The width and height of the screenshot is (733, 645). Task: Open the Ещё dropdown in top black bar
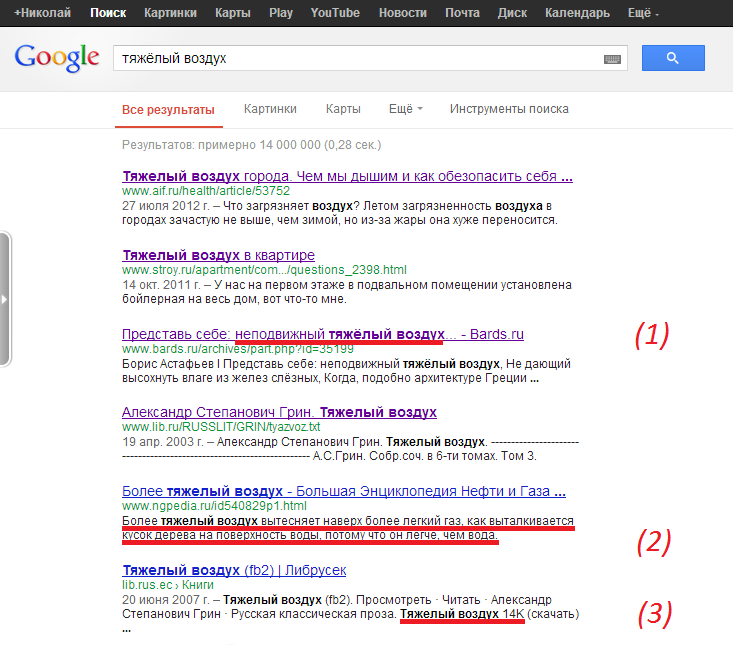[643, 13]
